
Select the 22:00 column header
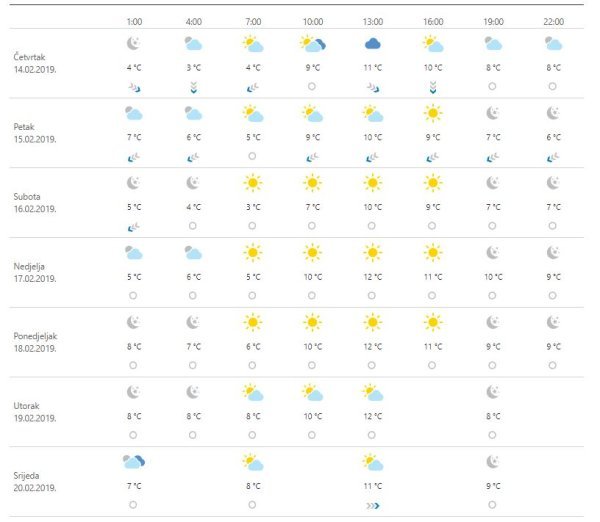coord(552,21)
